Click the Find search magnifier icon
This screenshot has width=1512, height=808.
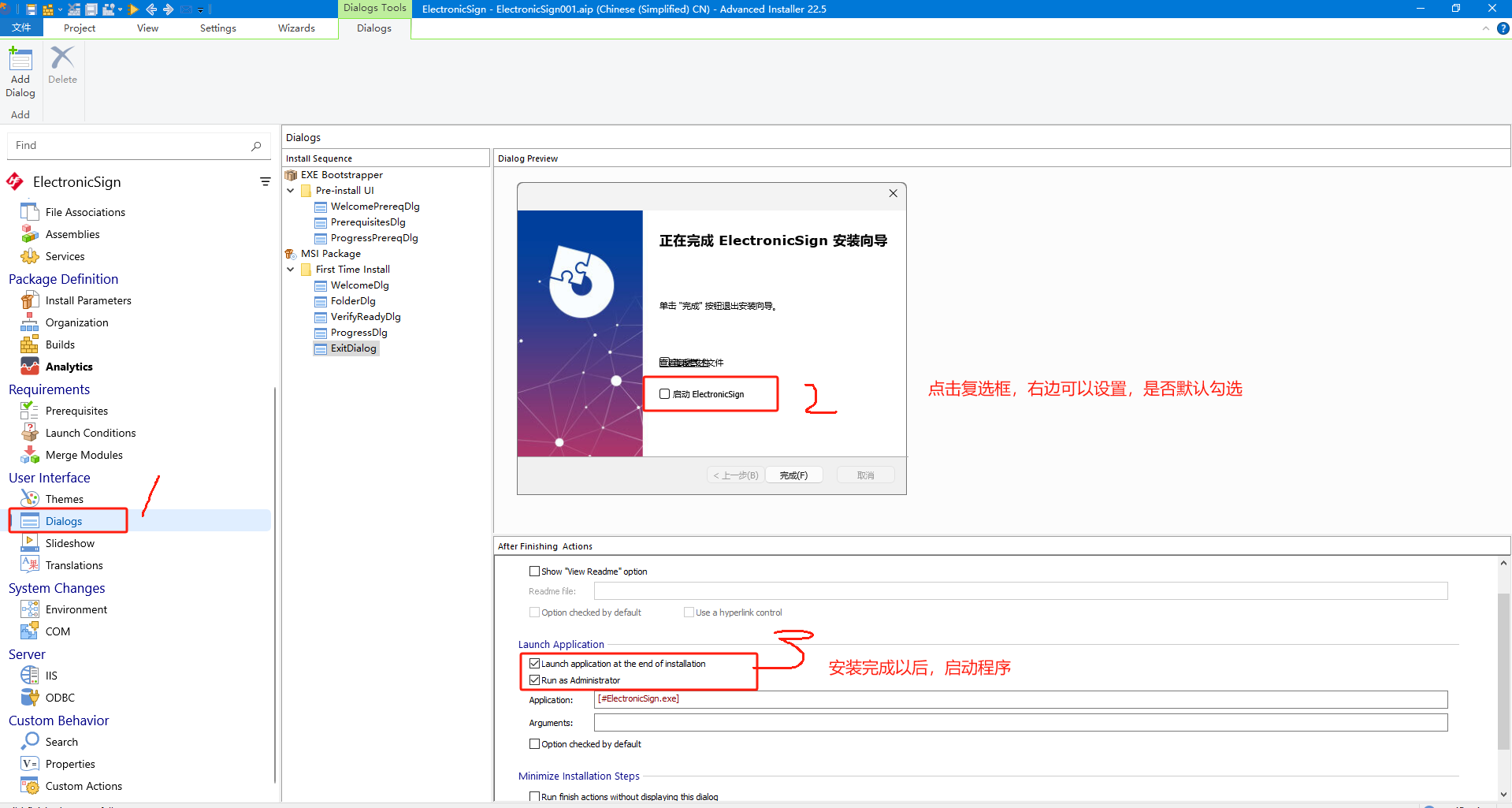tap(256, 146)
